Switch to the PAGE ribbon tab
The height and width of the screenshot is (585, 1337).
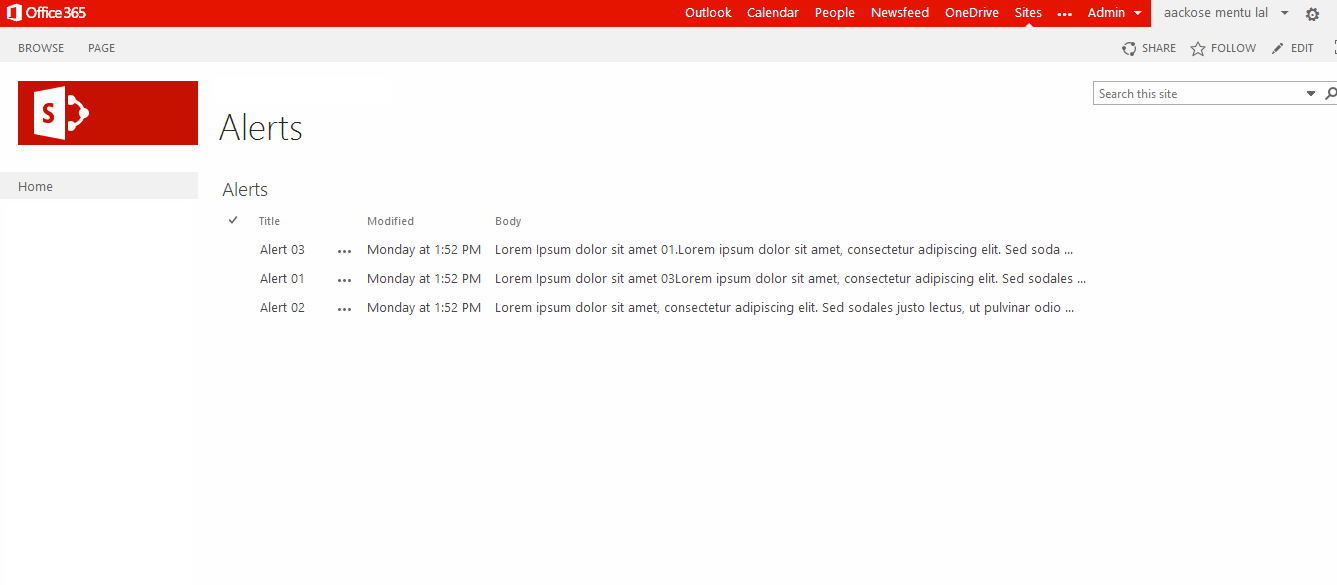tap(101, 48)
